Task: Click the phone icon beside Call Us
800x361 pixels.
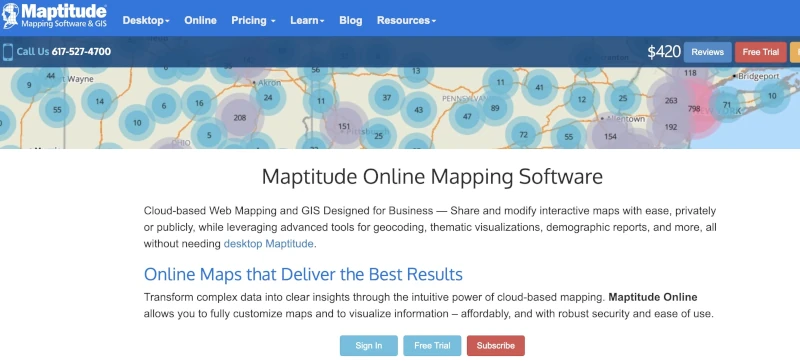Action: point(8,51)
